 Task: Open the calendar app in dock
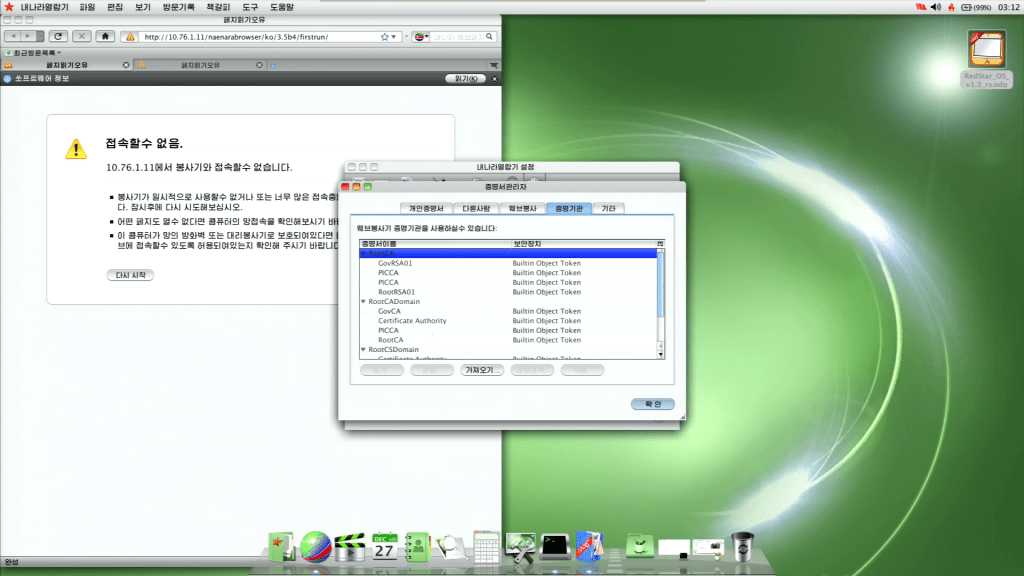[384, 546]
